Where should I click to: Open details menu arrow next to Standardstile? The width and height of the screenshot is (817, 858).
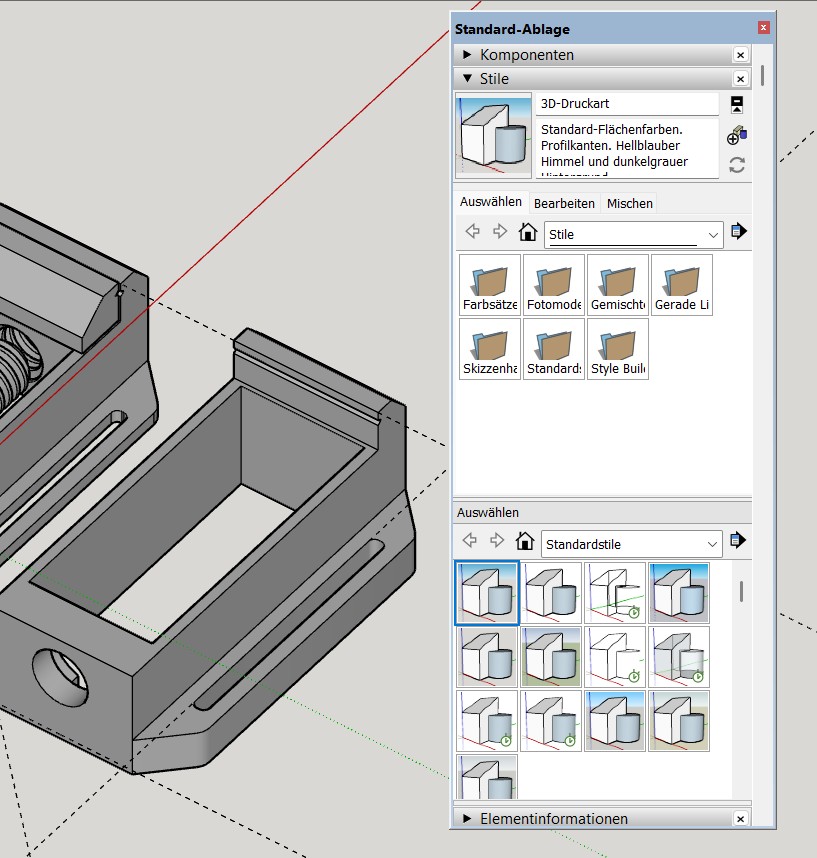[739, 541]
